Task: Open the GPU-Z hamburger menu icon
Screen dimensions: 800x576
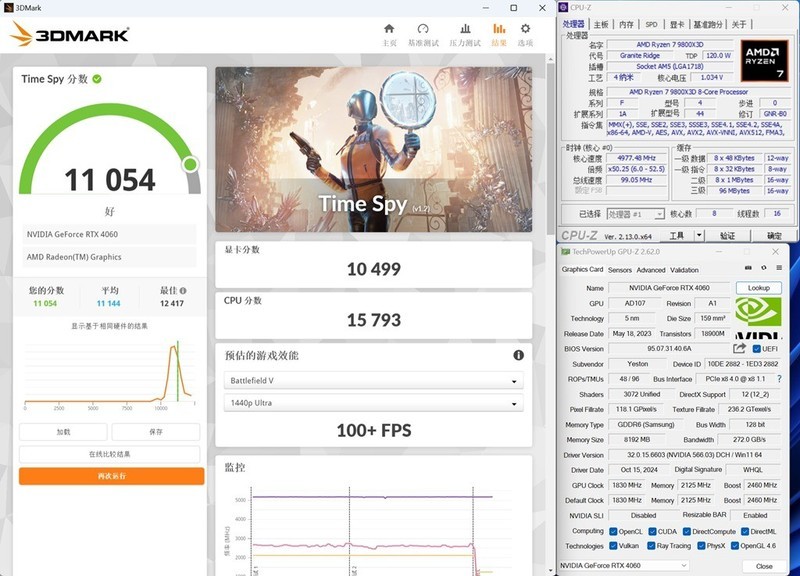Action: click(x=779, y=267)
